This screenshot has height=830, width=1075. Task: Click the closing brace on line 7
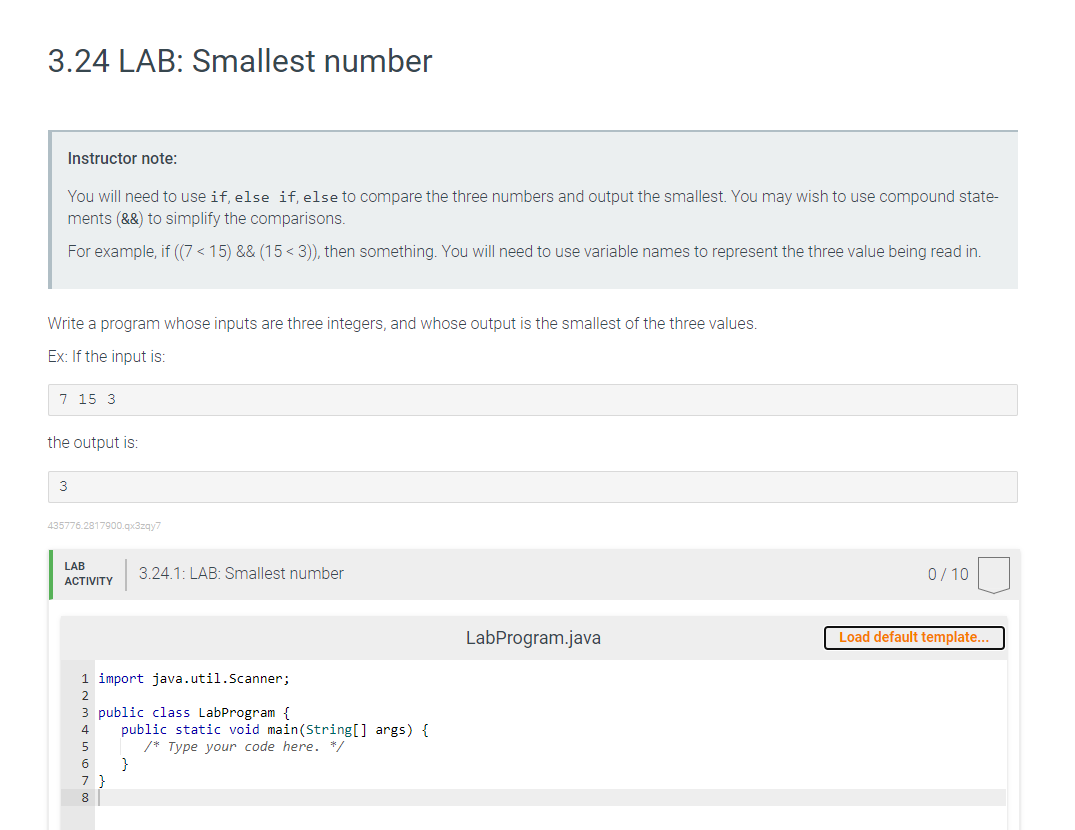[x=102, y=780]
